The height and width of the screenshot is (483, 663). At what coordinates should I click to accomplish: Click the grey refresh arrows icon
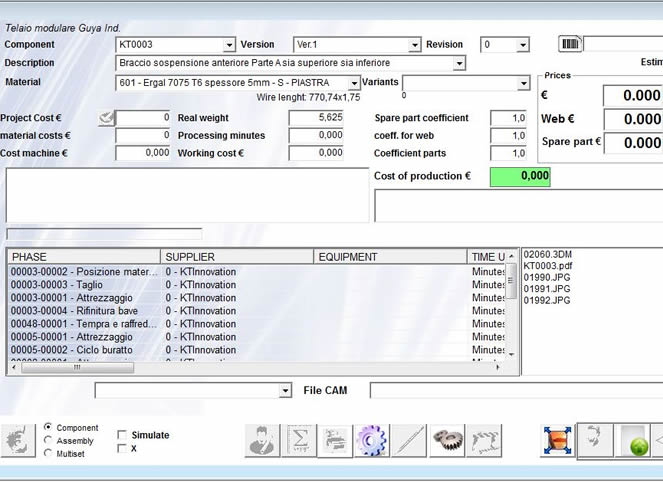click(x=595, y=440)
